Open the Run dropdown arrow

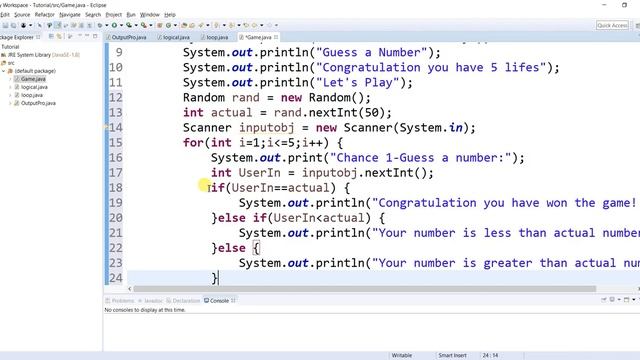click(121, 25)
